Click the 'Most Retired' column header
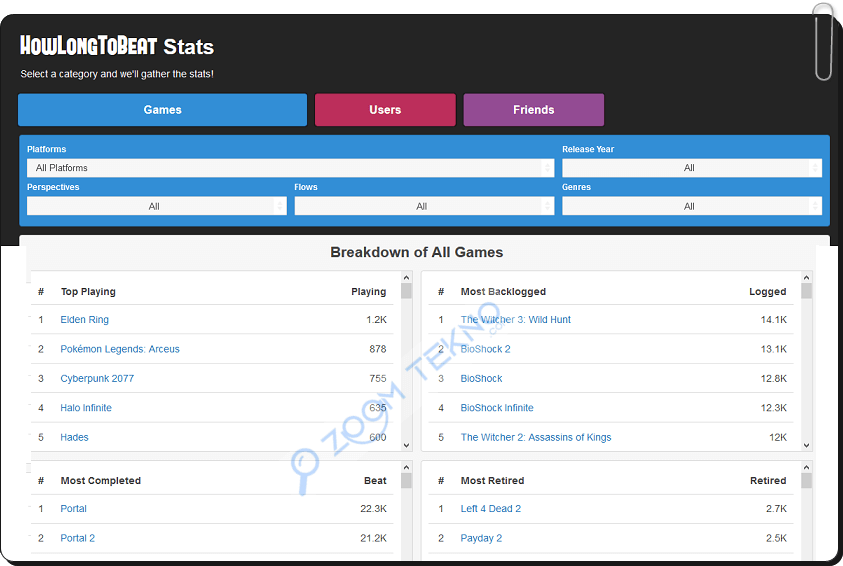 [x=492, y=481]
